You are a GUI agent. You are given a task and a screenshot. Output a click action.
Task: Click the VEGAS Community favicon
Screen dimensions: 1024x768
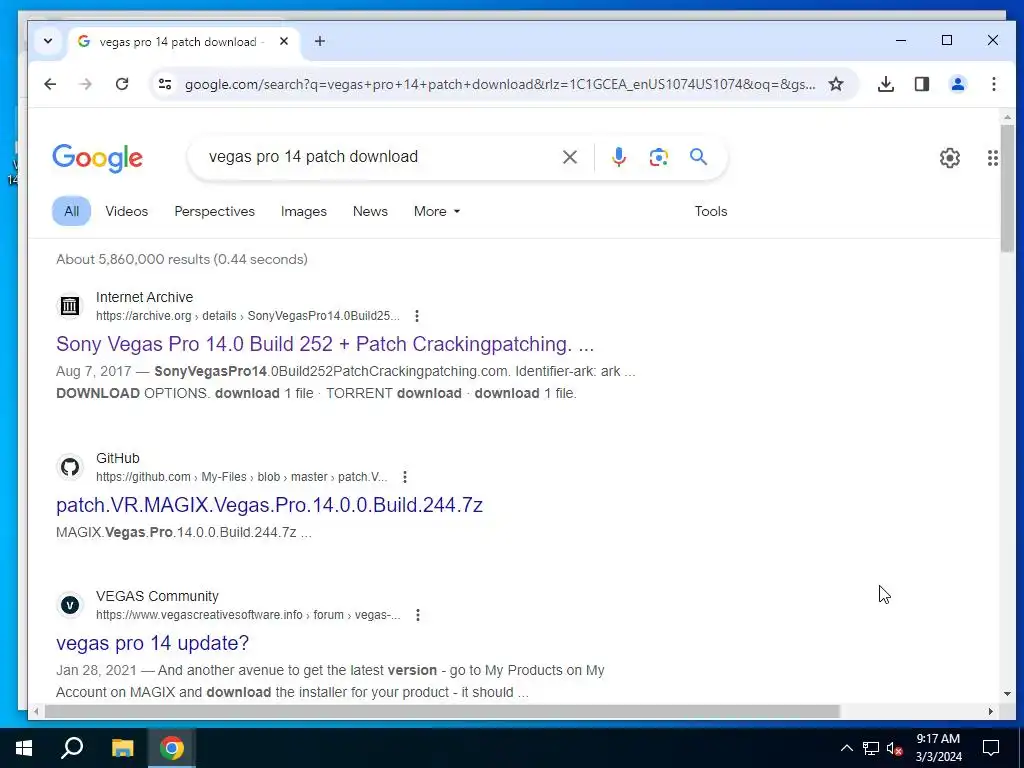coord(70,605)
